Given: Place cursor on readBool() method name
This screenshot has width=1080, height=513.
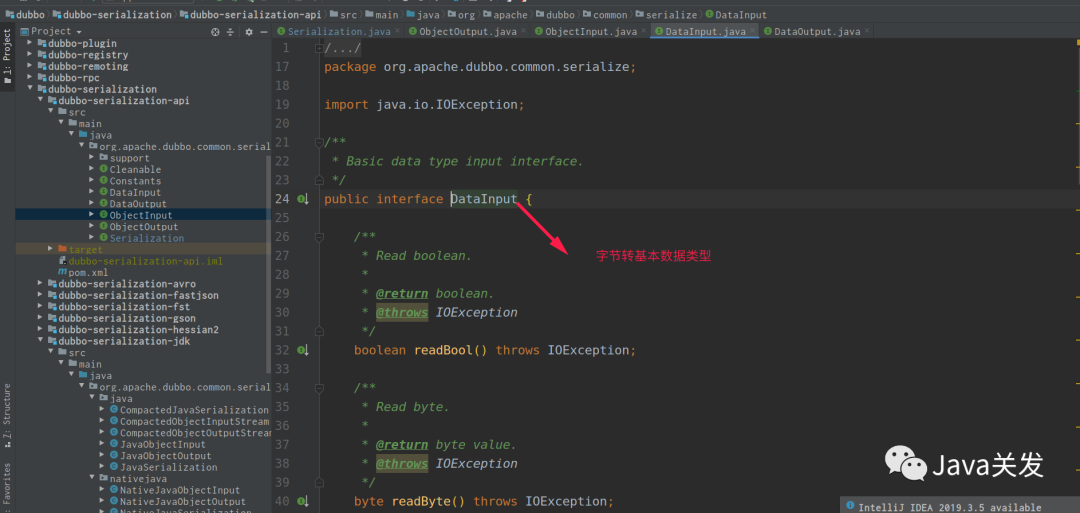Looking at the screenshot, I should click(x=442, y=350).
